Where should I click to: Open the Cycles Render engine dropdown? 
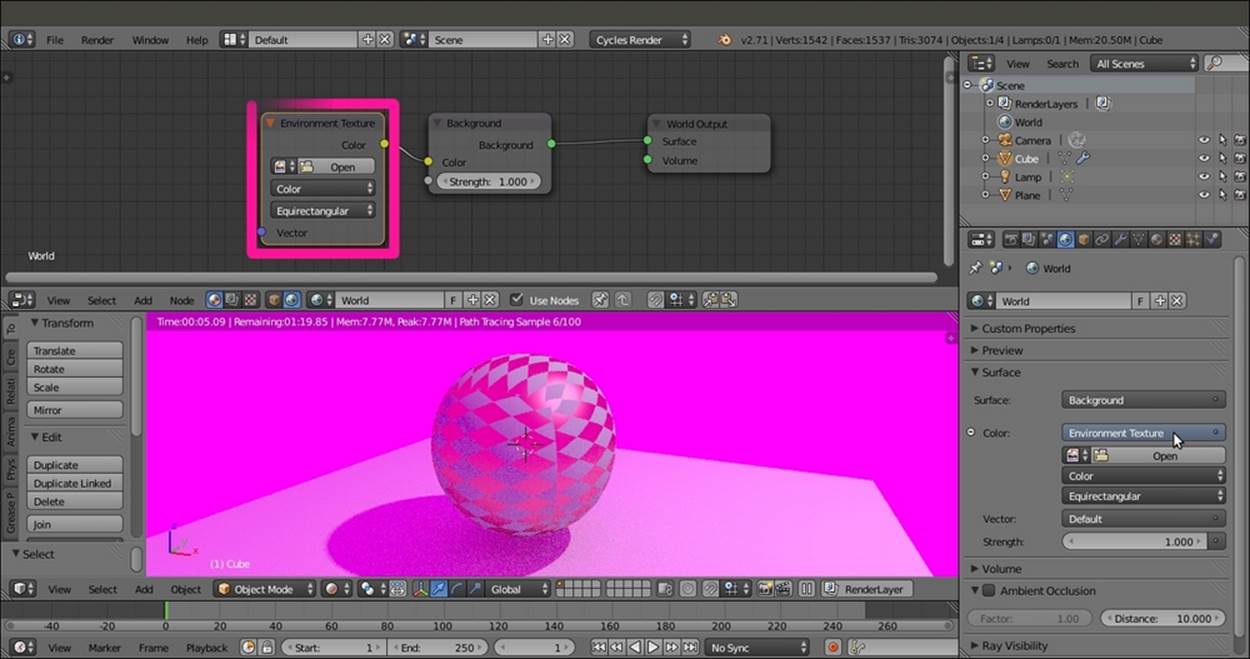(x=641, y=40)
